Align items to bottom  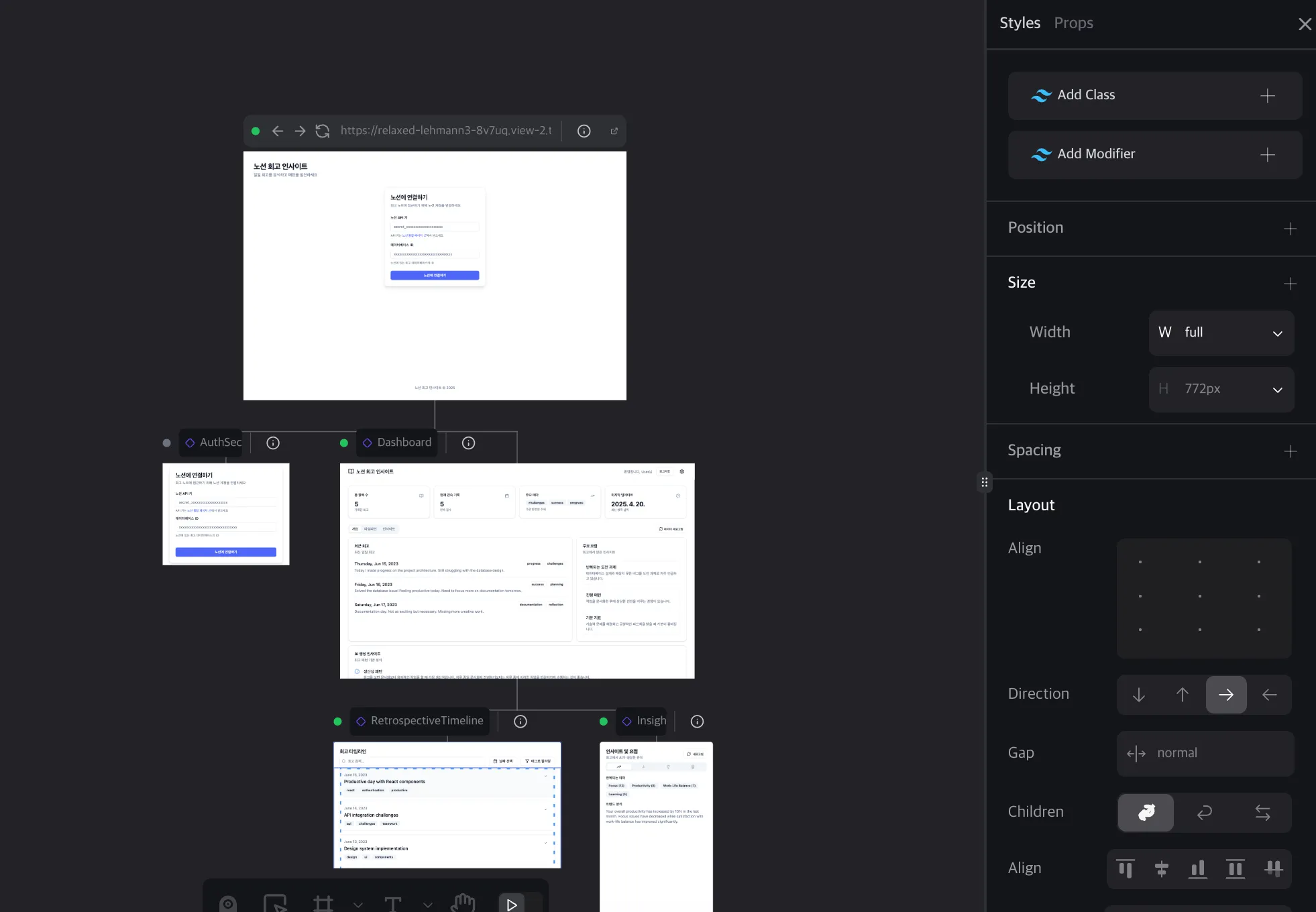tap(1198, 869)
